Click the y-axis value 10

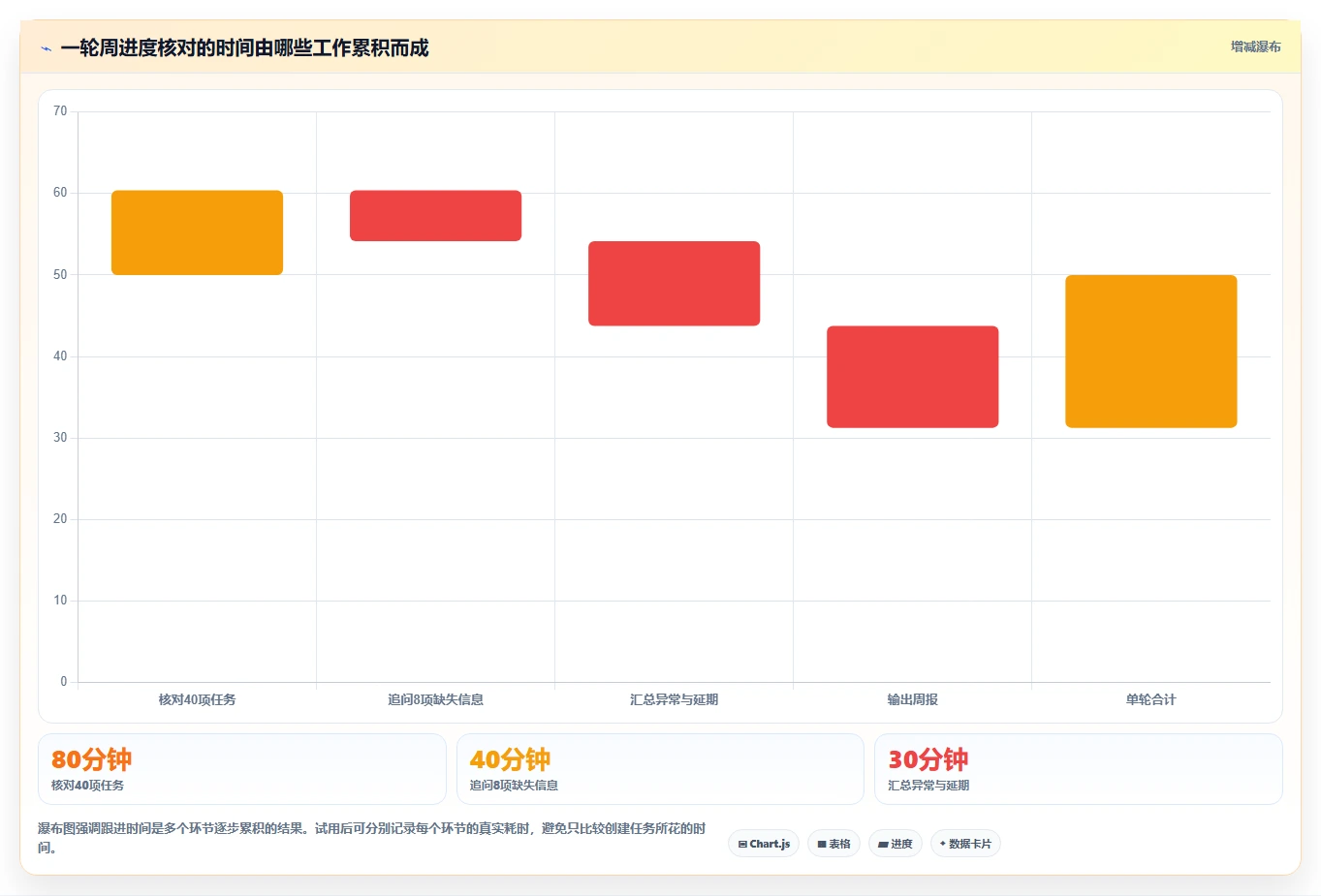click(x=60, y=601)
